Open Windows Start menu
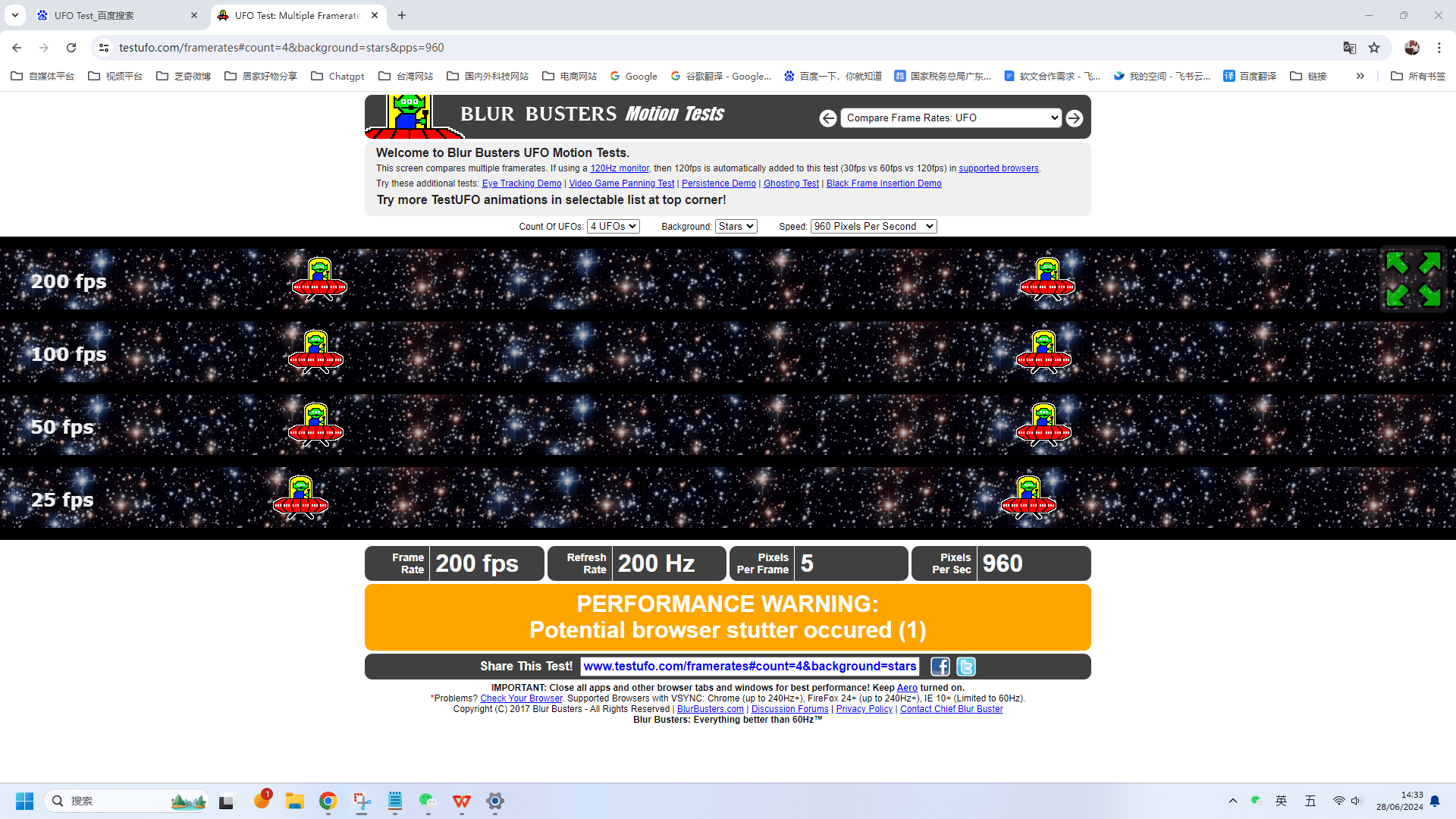 tap(24, 801)
